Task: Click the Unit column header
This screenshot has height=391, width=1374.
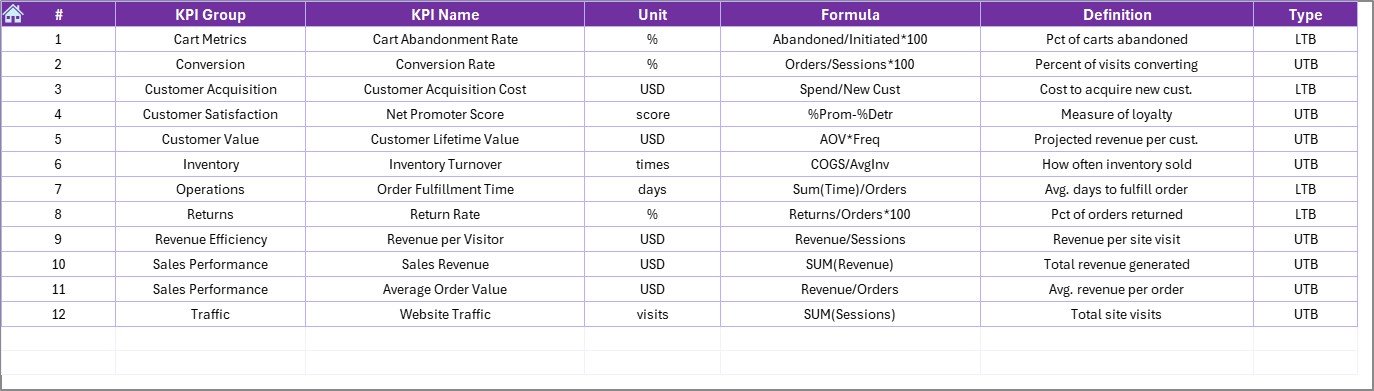Action: [x=652, y=15]
